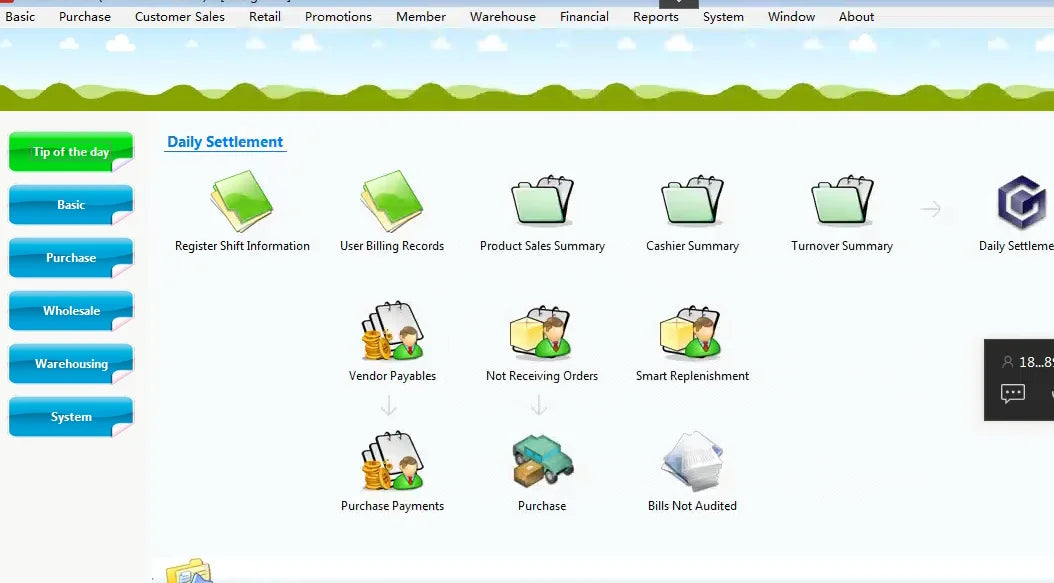Image resolution: width=1054 pixels, height=583 pixels.
Task: Click the User Billing Records label
Action: coord(392,246)
